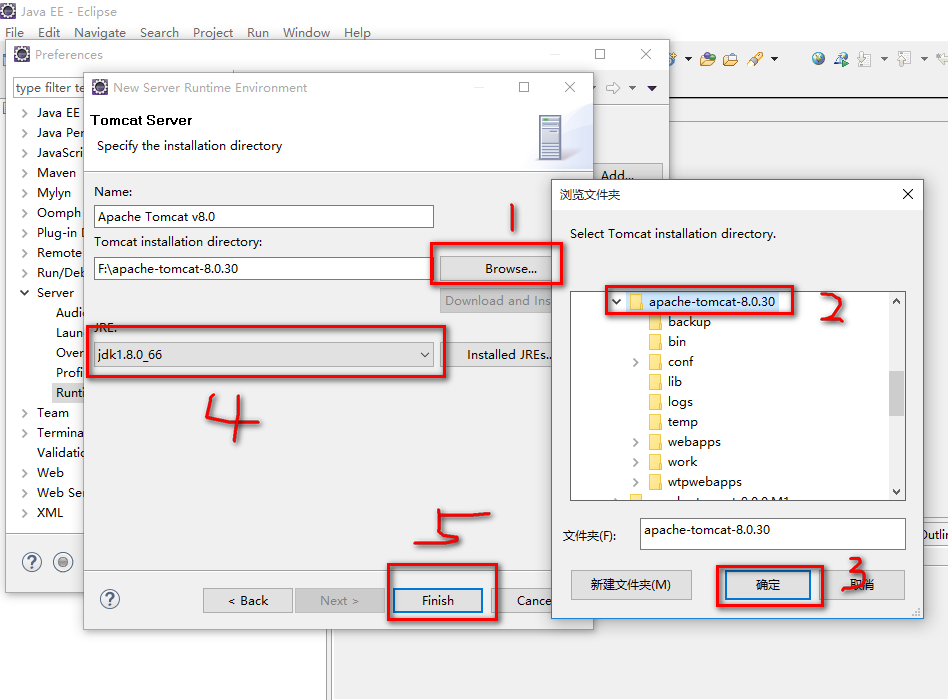
Task: Open the JRE combo box showing jdk1.8.0_66
Action: (264, 354)
